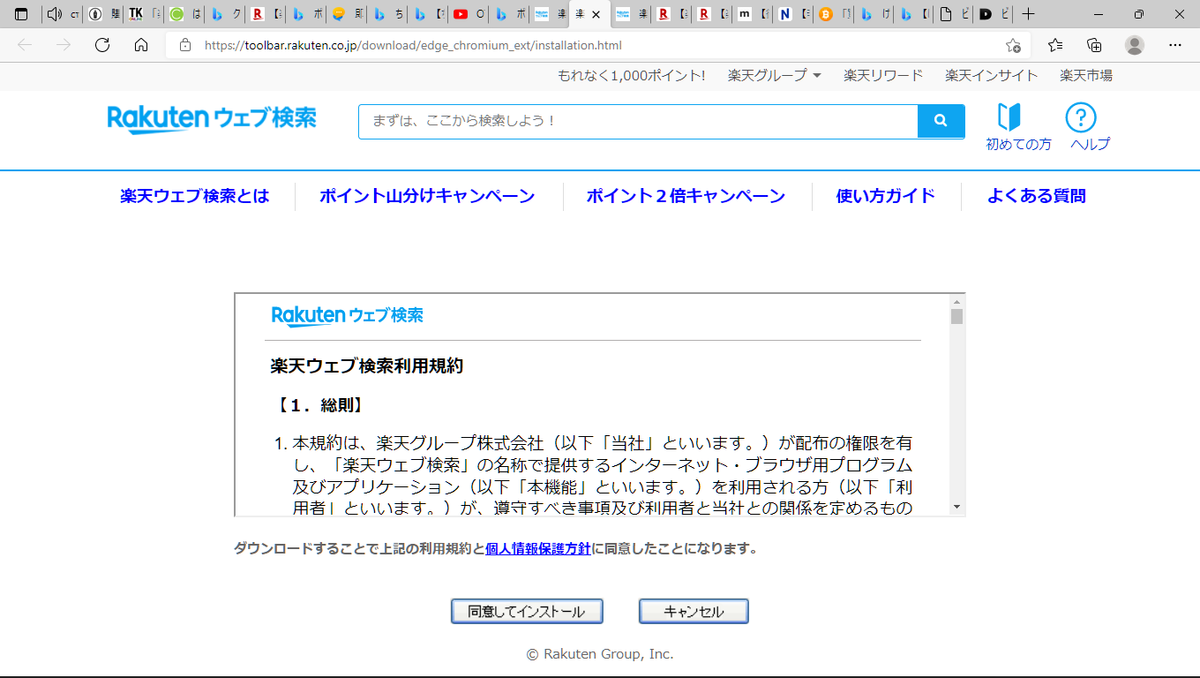The width and height of the screenshot is (1200, 678).
Task: Click the terms box scrollbar up arrow
Action: tap(957, 301)
